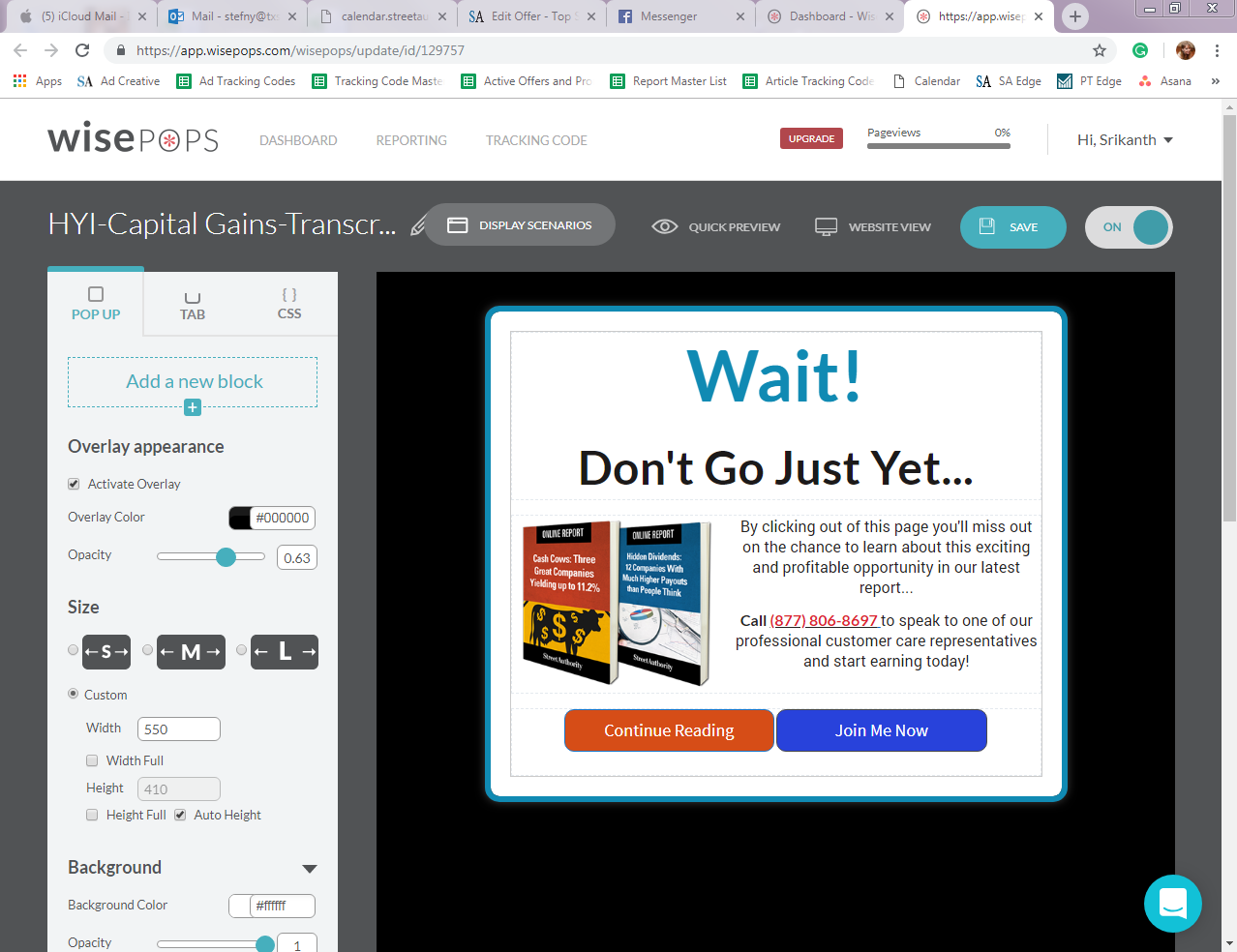Click the Save button

[x=1012, y=227]
